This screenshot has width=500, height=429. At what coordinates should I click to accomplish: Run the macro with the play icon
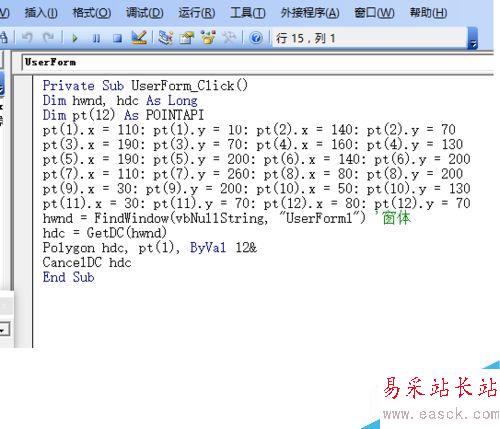coord(75,38)
